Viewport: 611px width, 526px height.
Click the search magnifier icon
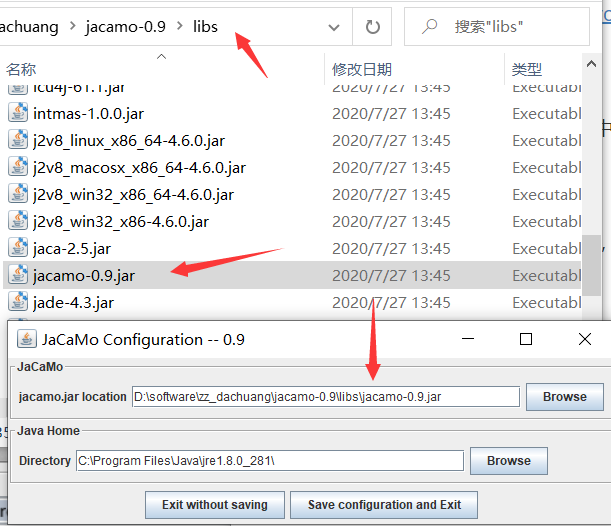429,26
